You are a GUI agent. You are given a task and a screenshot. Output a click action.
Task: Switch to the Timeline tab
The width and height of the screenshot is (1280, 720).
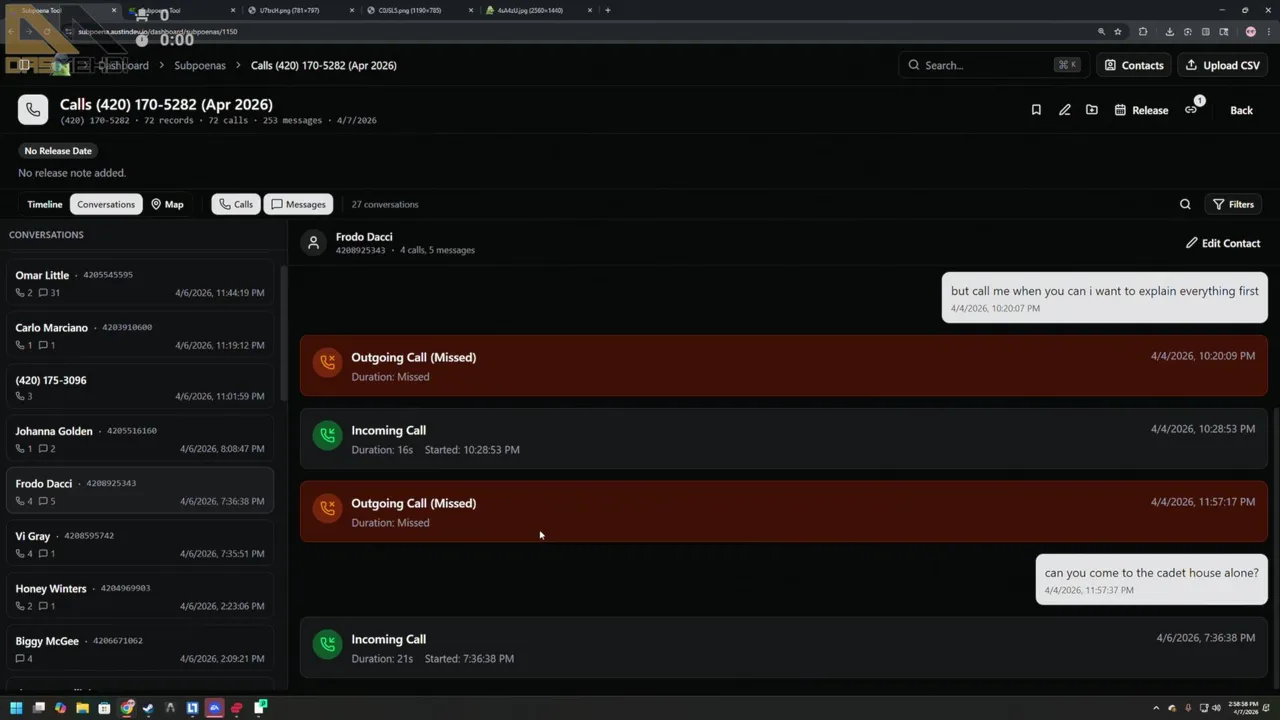pos(44,204)
